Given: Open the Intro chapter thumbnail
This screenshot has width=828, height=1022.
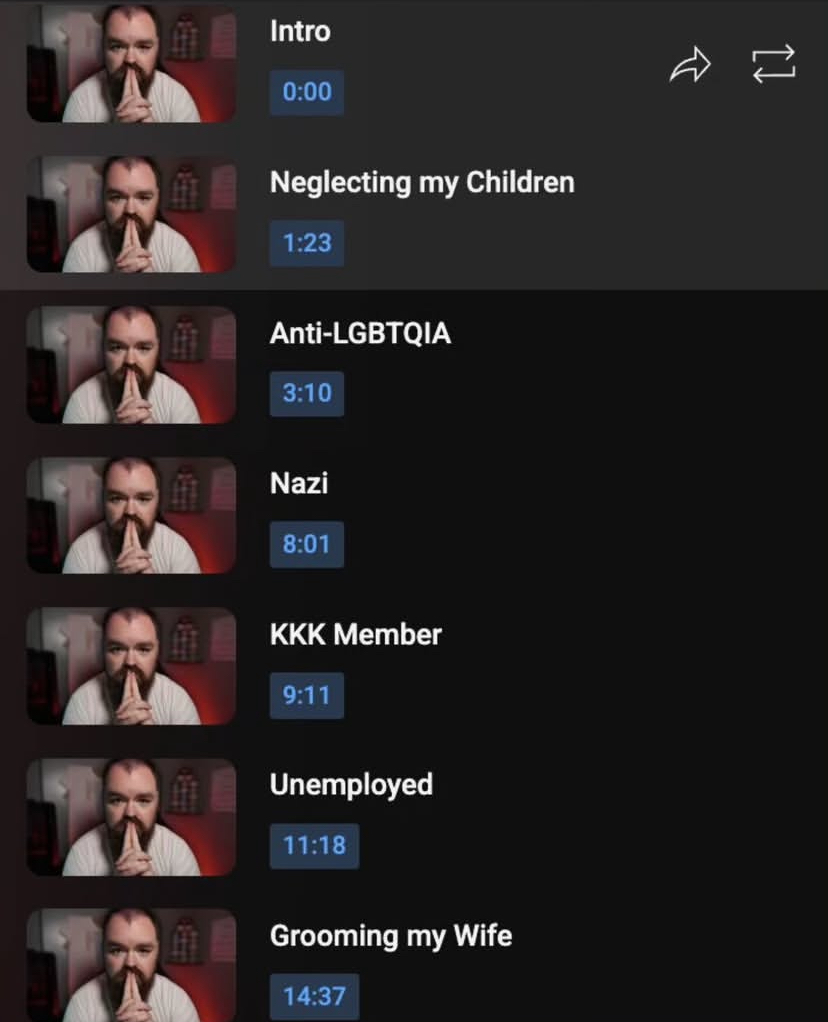Looking at the screenshot, I should coord(131,63).
